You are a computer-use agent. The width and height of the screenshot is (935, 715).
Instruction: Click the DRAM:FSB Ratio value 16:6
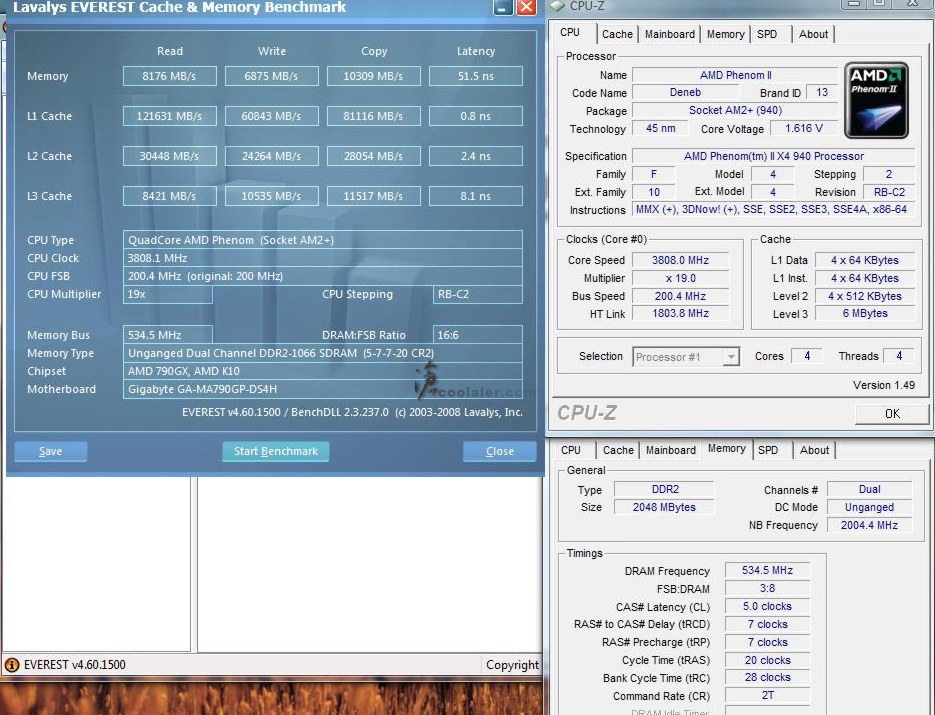coord(478,335)
